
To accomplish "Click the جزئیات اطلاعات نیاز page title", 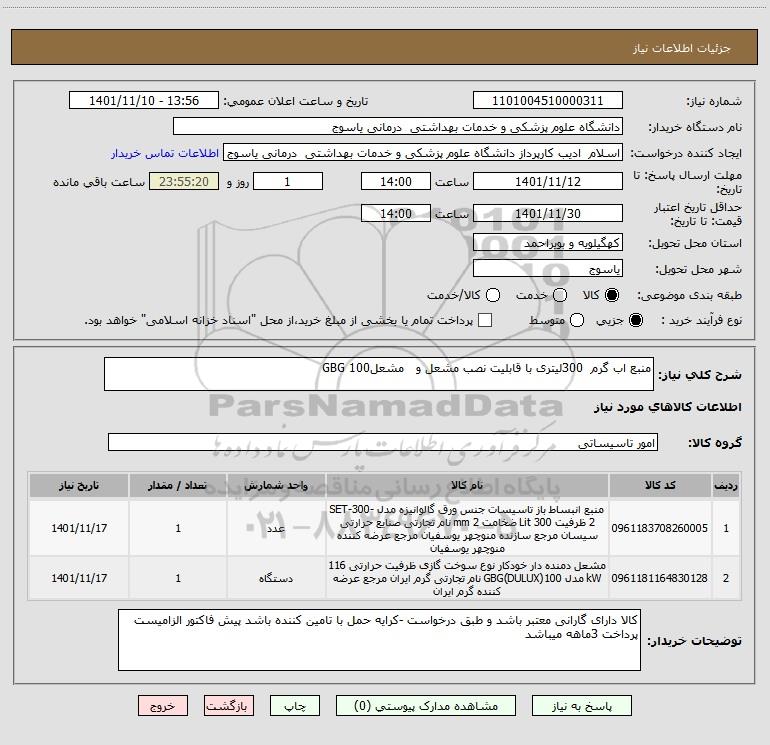I will pos(682,48).
